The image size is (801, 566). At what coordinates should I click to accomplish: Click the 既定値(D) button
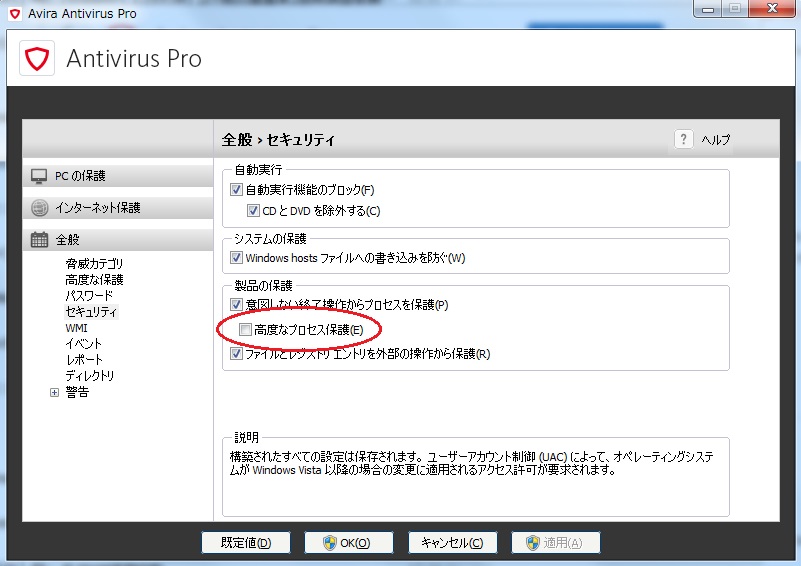point(246,543)
